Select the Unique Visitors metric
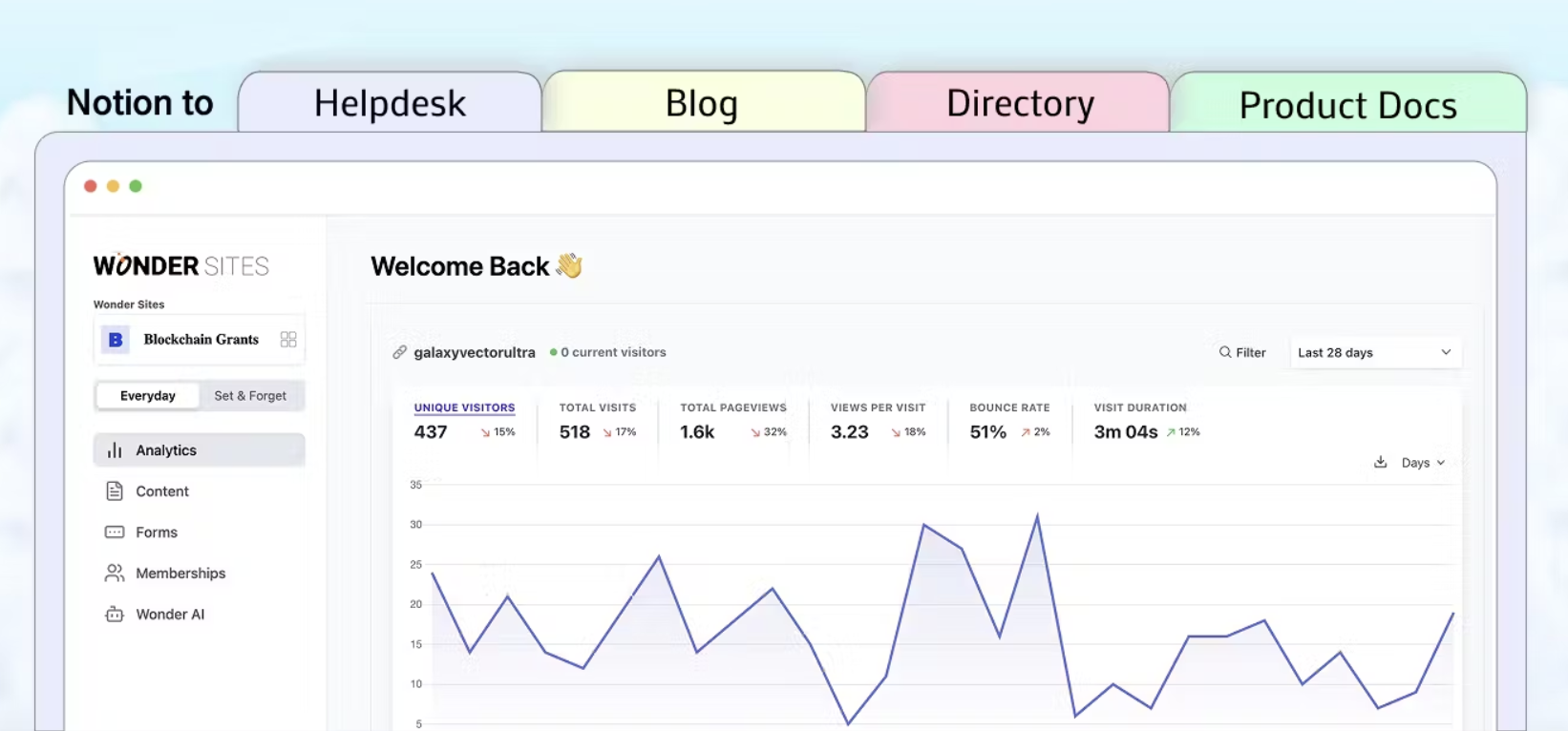The image size is (1568, 731). click(x=465, y=420)
